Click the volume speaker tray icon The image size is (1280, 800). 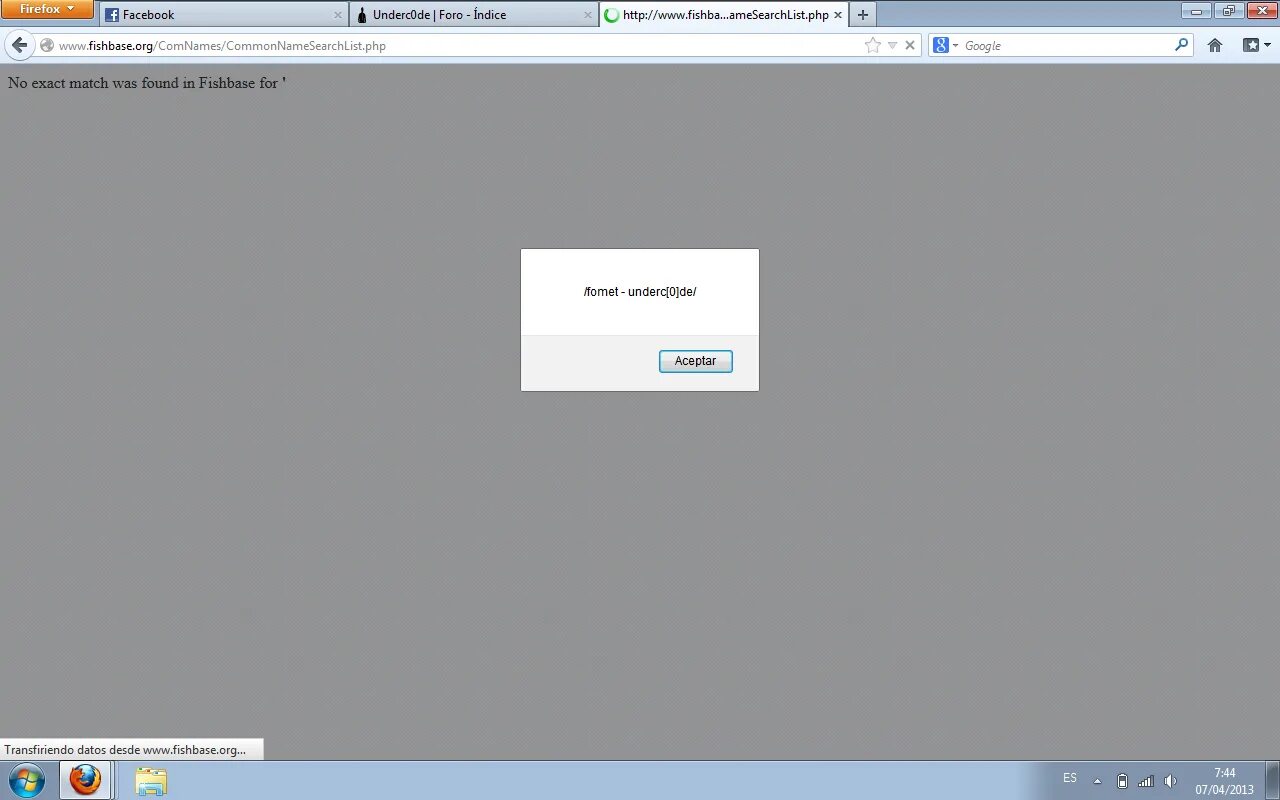(x=1171, y=781)
